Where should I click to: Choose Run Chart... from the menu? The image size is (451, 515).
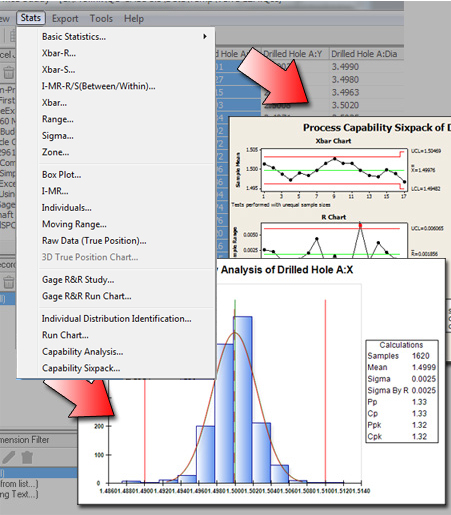[x=116, y=335]
